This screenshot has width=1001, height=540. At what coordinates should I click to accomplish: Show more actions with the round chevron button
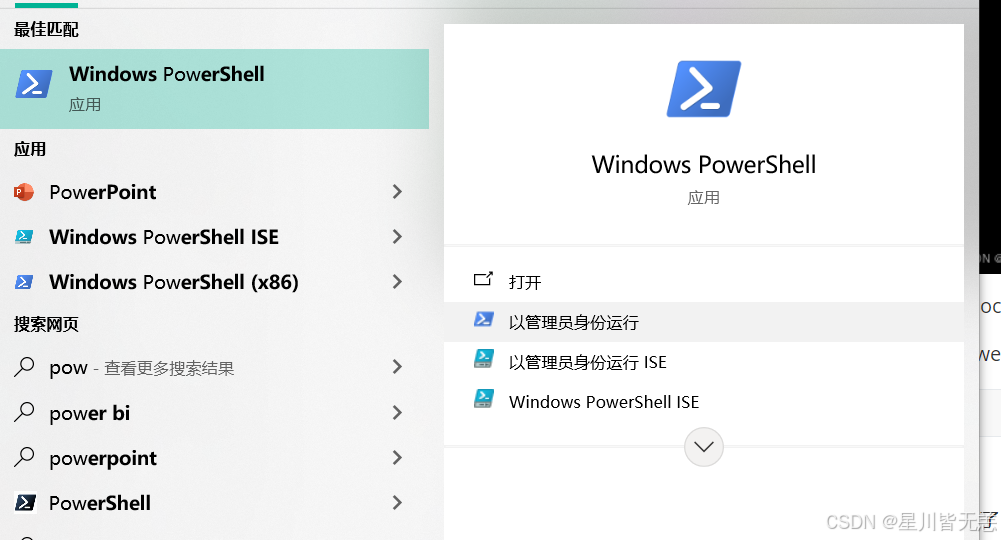(x=704, y=447)
